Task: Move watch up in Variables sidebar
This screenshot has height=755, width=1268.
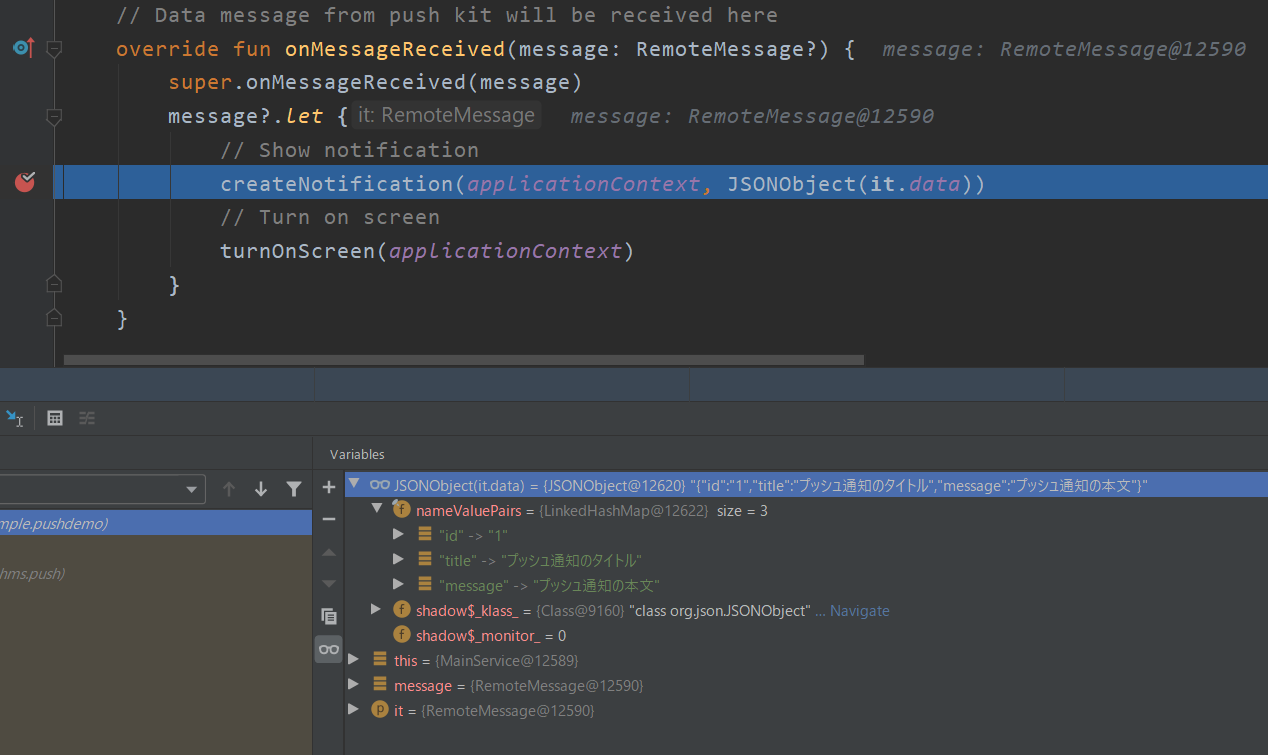Action: coord(329,552)
